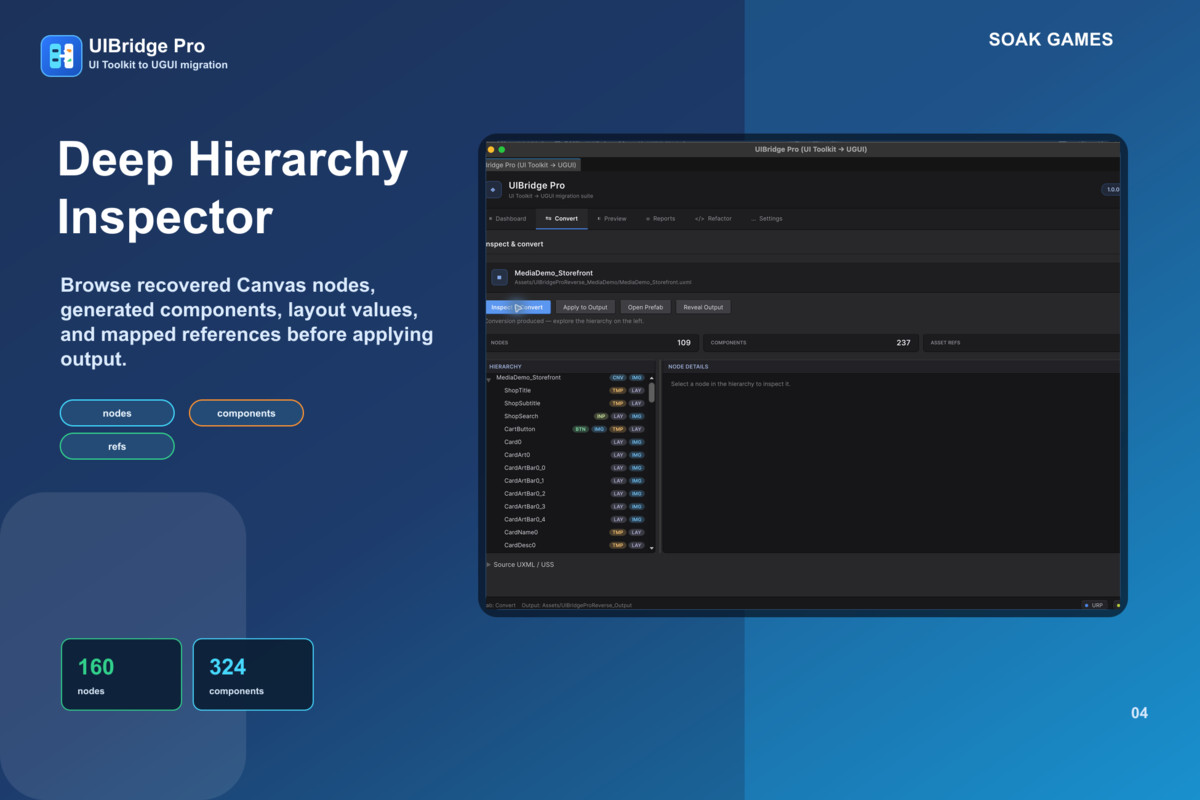Click the Apply to Output button

(585, 307)
